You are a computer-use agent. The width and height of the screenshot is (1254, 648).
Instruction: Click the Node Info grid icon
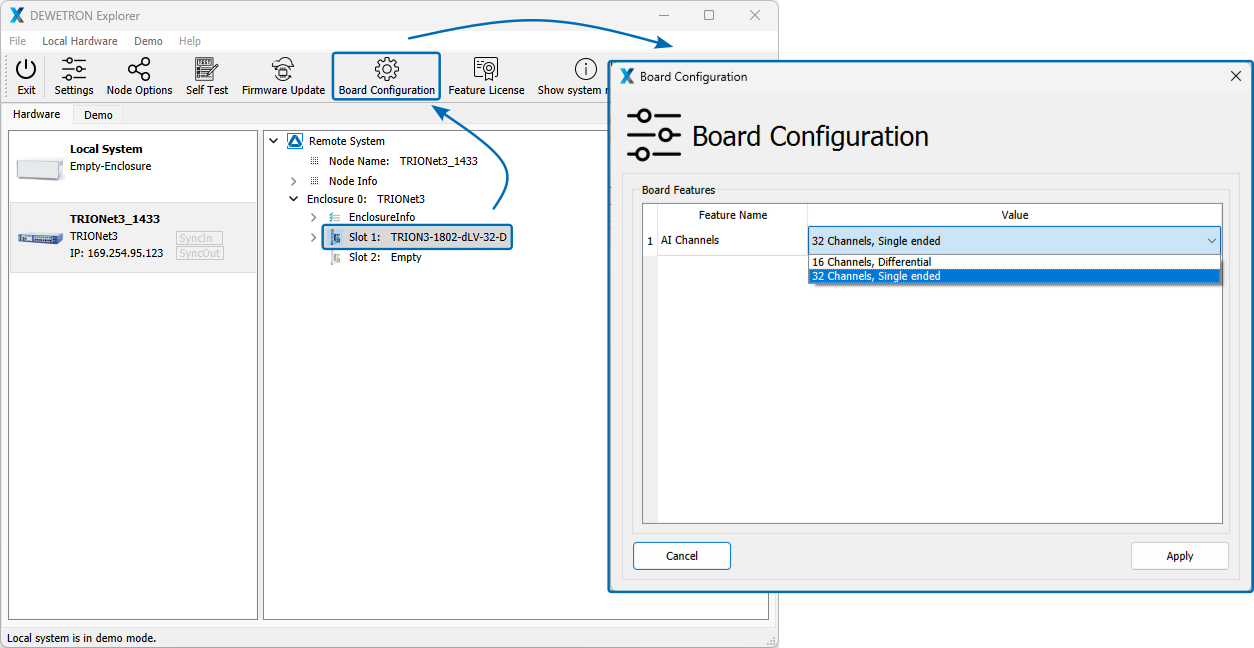coord(314,181)
